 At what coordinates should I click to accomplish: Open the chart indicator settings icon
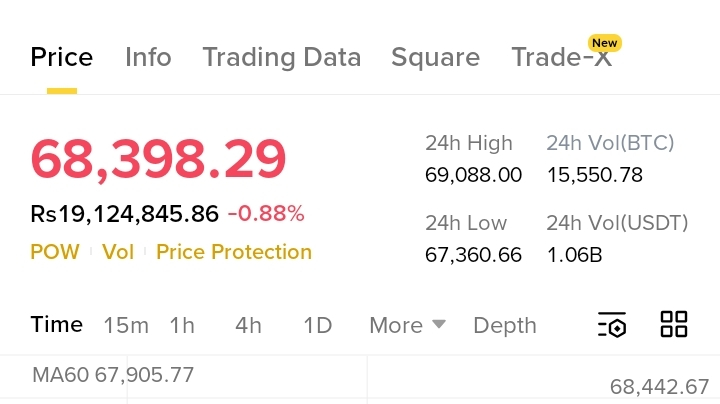coord(611,325)
